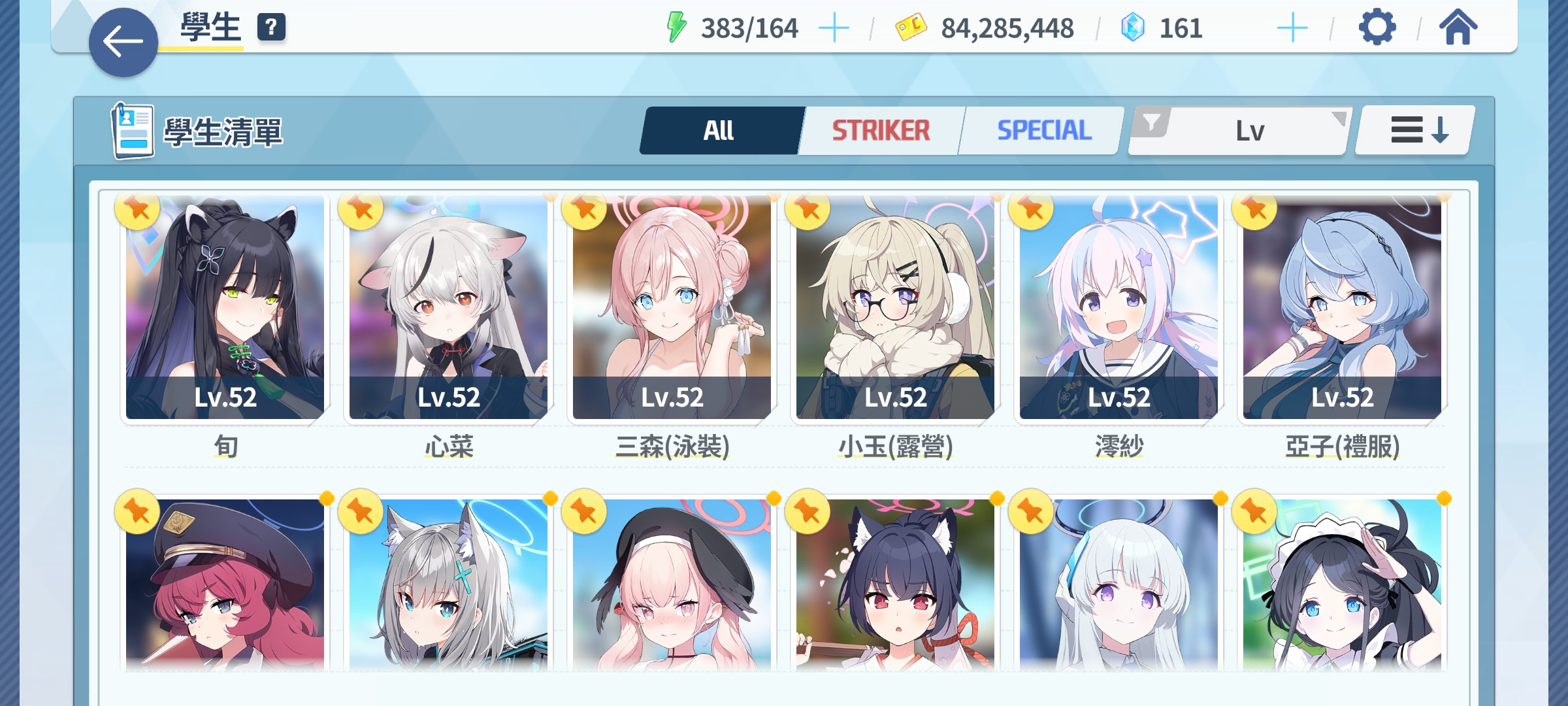This screenshot has height=706, width=1568.
Task: Select the All tab
Action: (719, 131)
